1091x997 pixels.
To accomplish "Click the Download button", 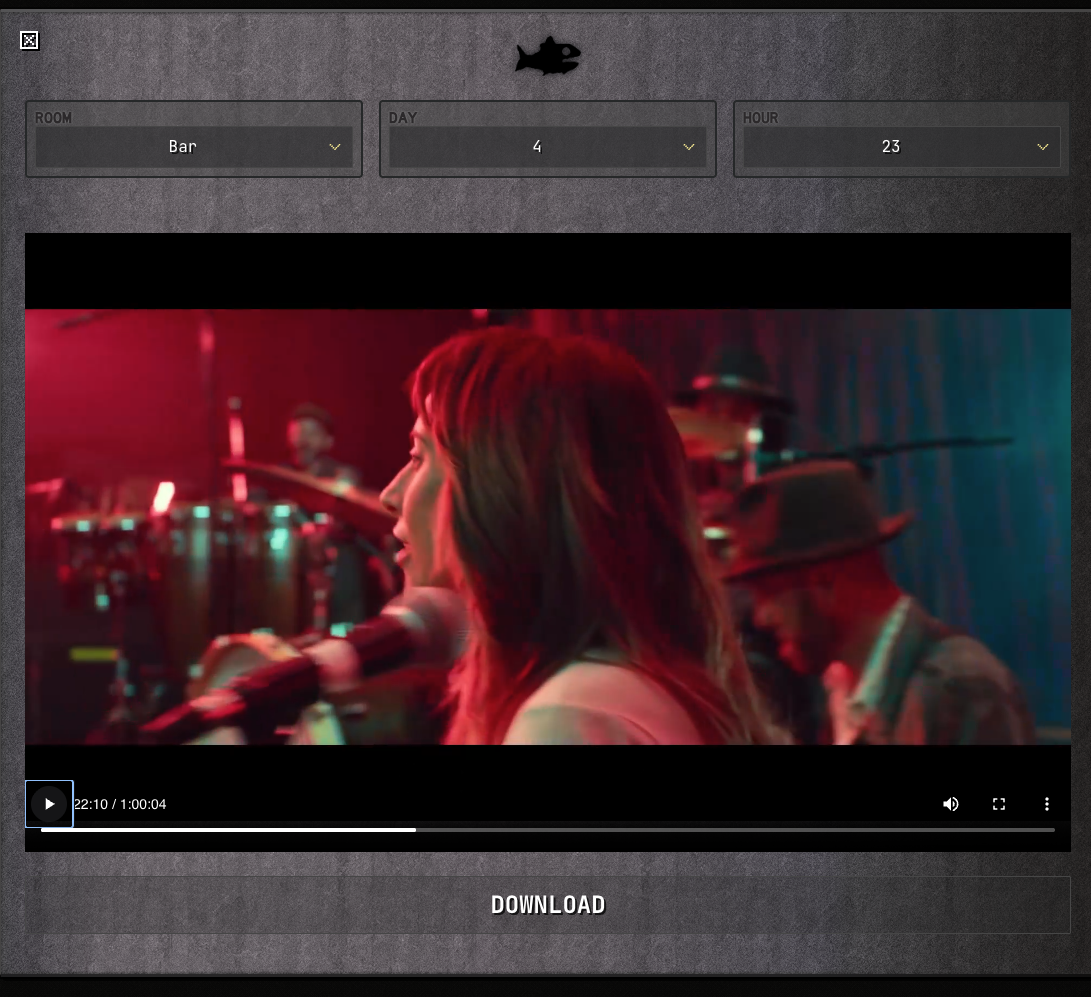I will click(548, 904).
